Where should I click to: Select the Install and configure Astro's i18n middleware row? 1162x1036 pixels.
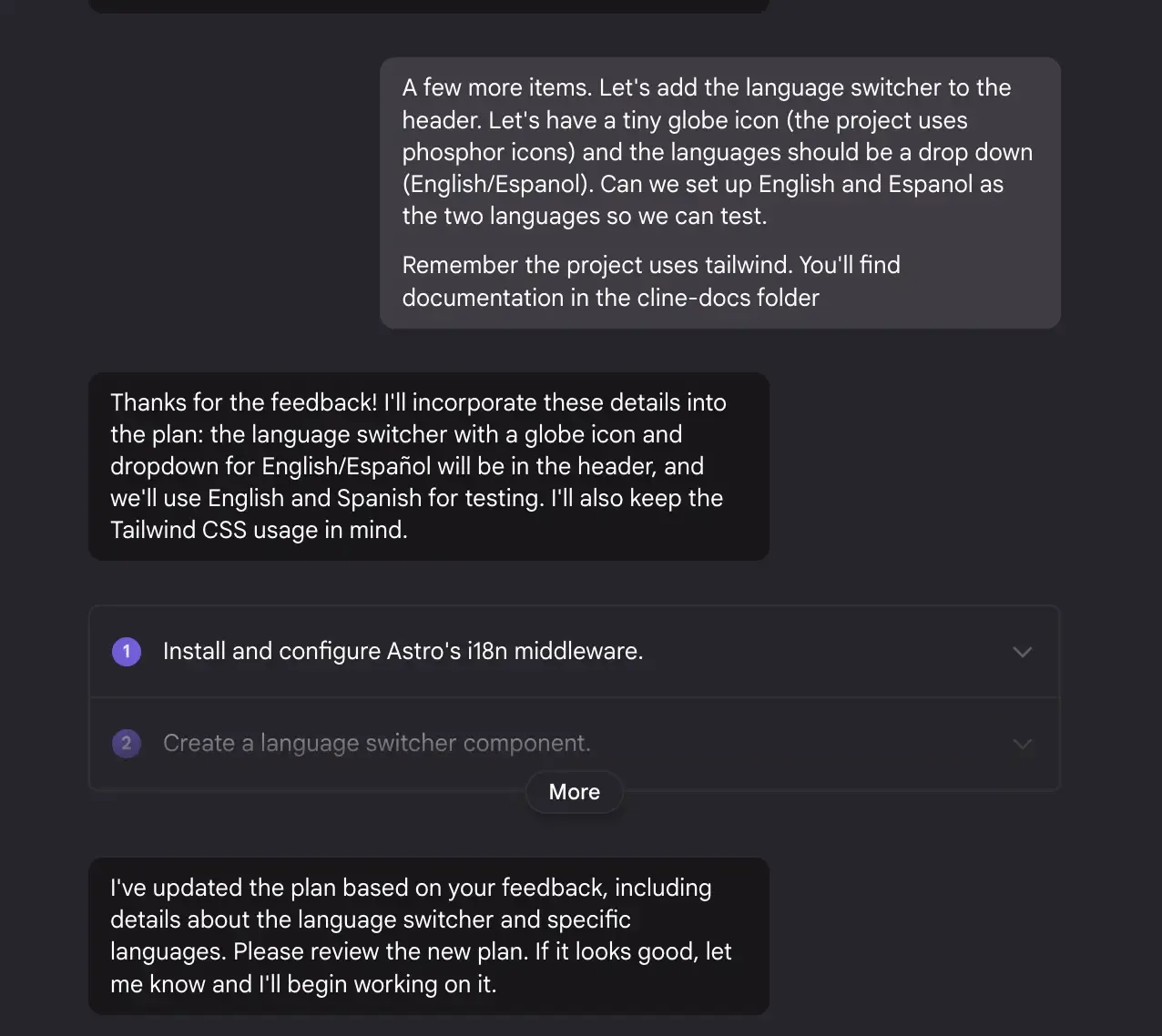click(x=575, y=652)
